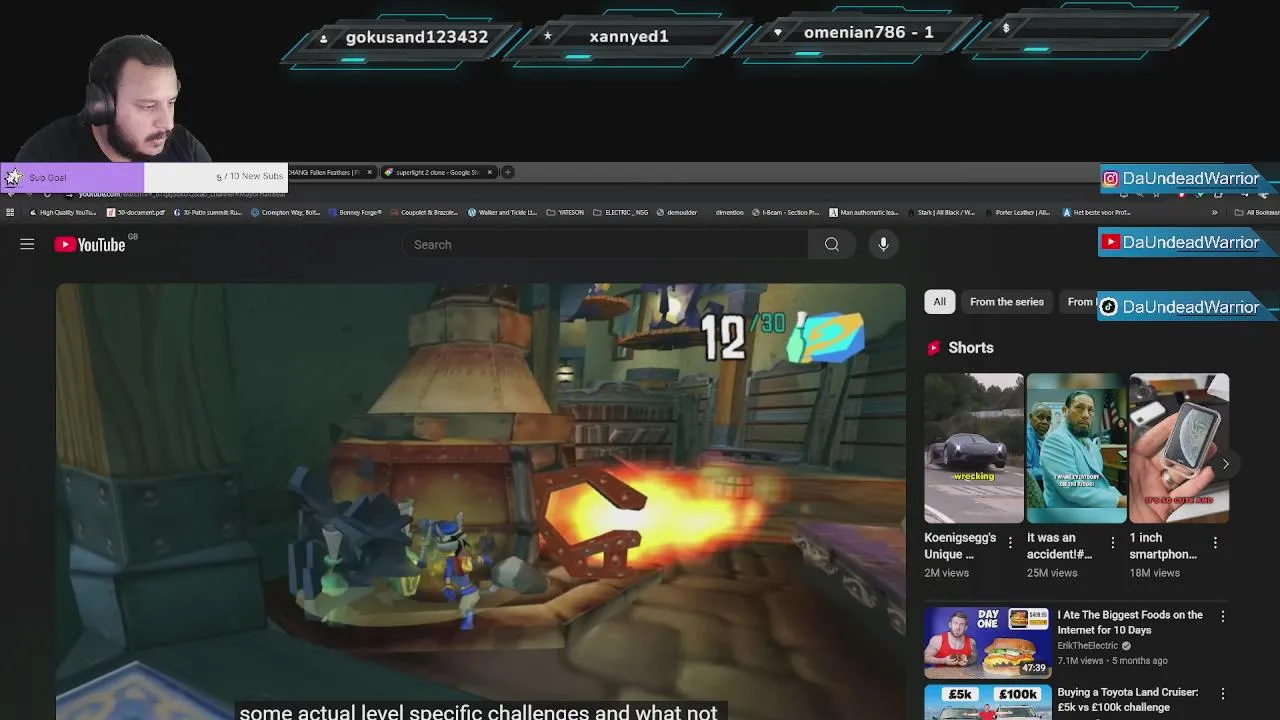Click the Koenigsegg's Unique short title

point(960,546)
